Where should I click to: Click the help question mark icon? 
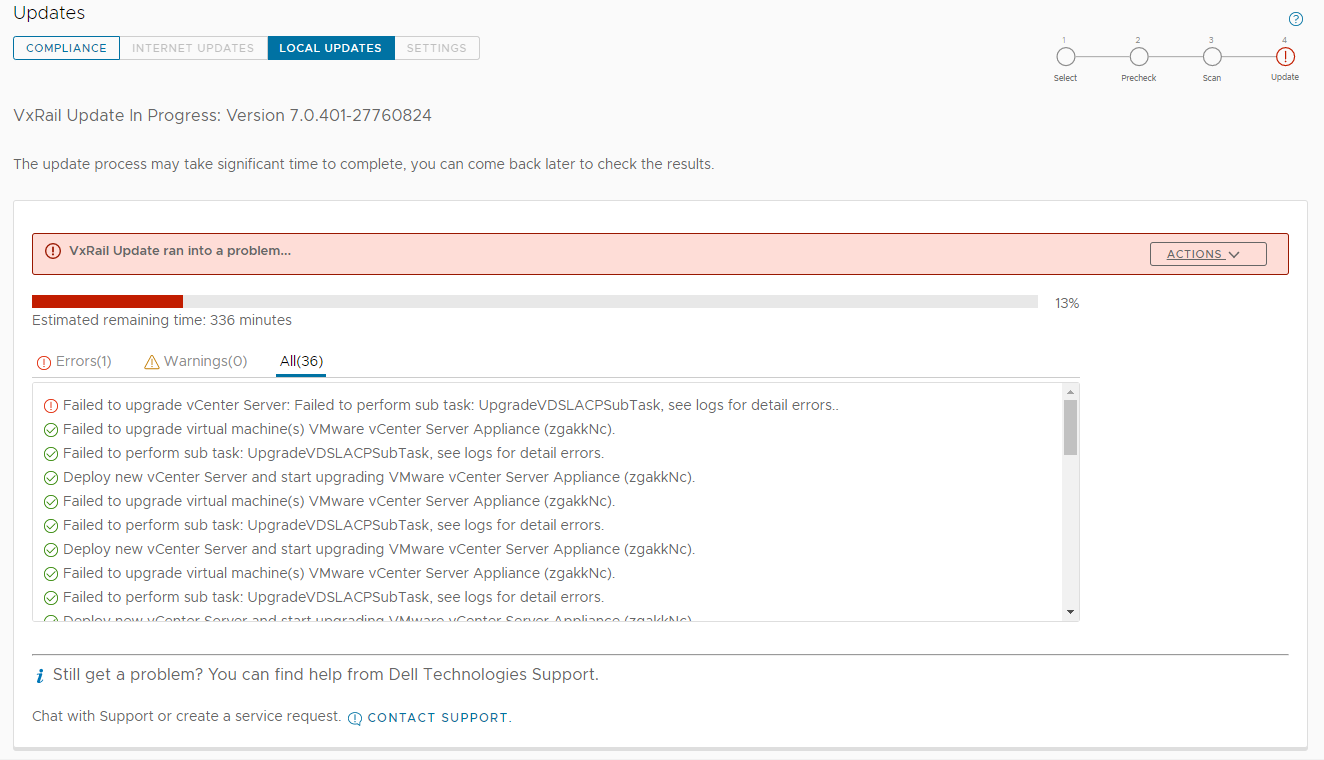click(1296, 19)
